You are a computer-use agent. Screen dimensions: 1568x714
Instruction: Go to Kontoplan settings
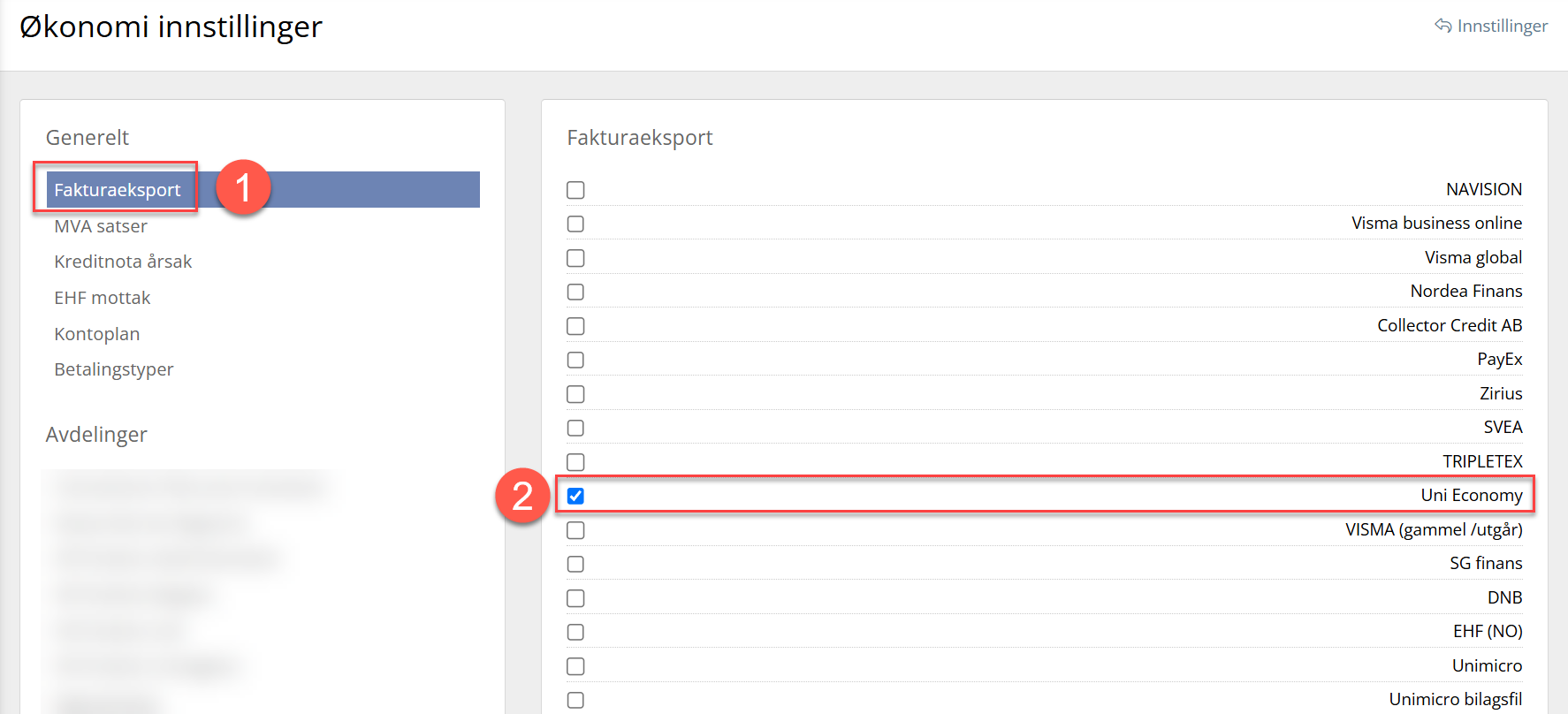point(97,334)
